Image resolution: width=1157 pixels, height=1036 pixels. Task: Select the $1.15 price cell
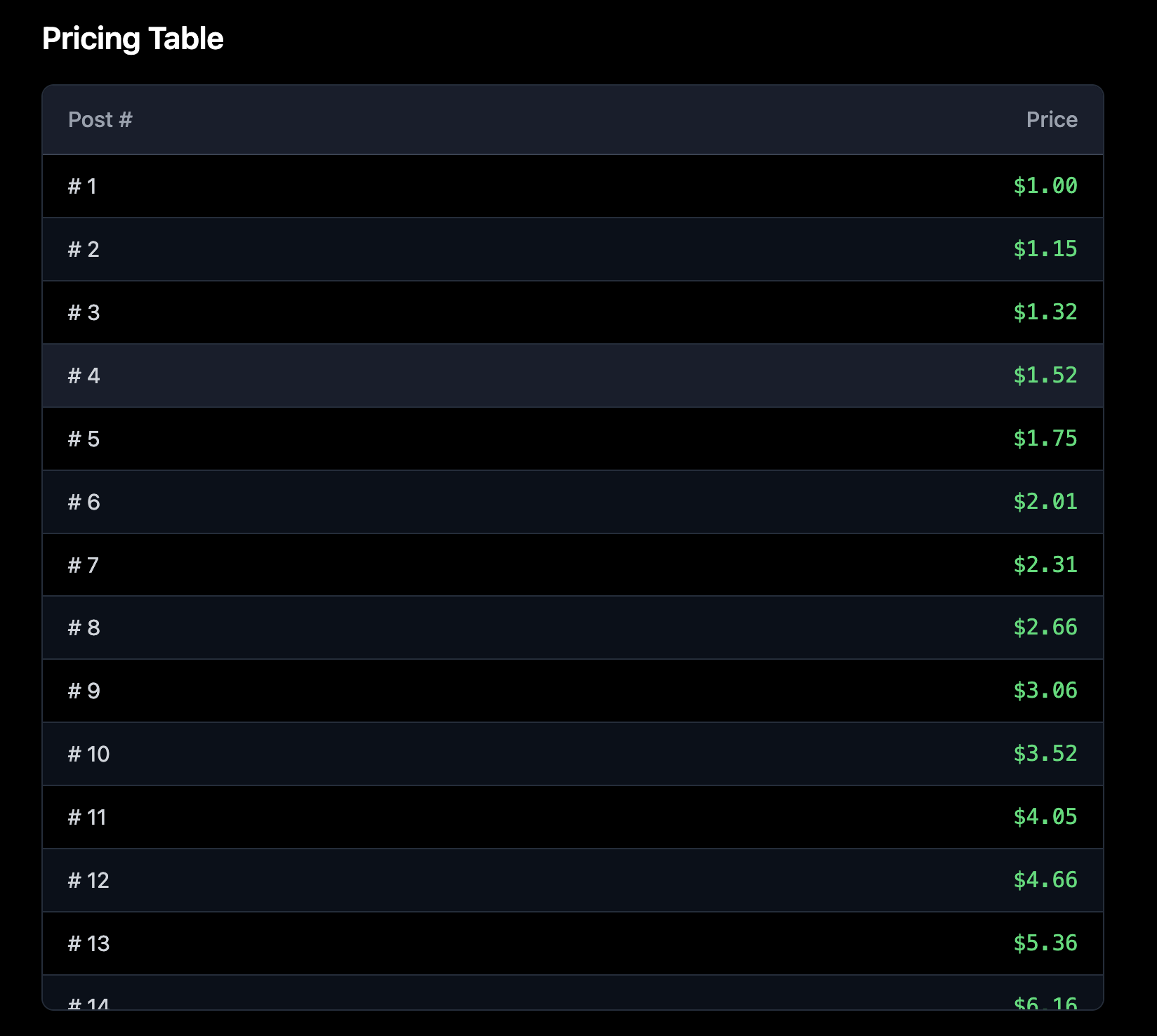[x=1045, y=249]
